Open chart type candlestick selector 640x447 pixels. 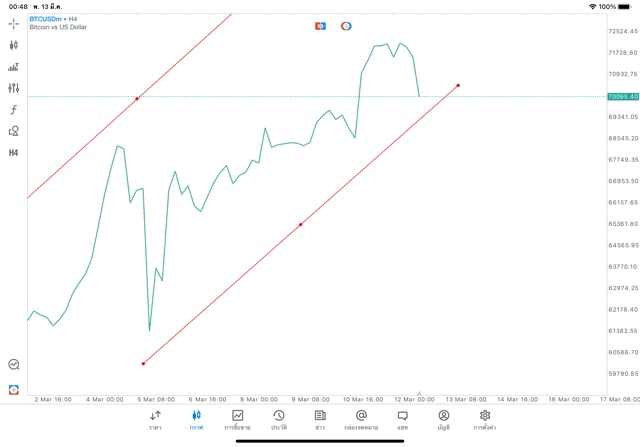14,45
